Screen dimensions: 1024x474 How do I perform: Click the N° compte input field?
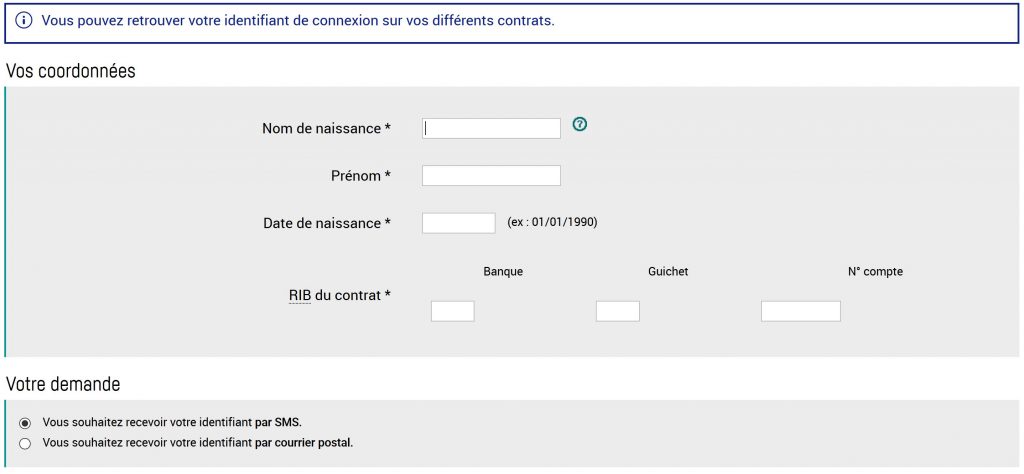800,312
